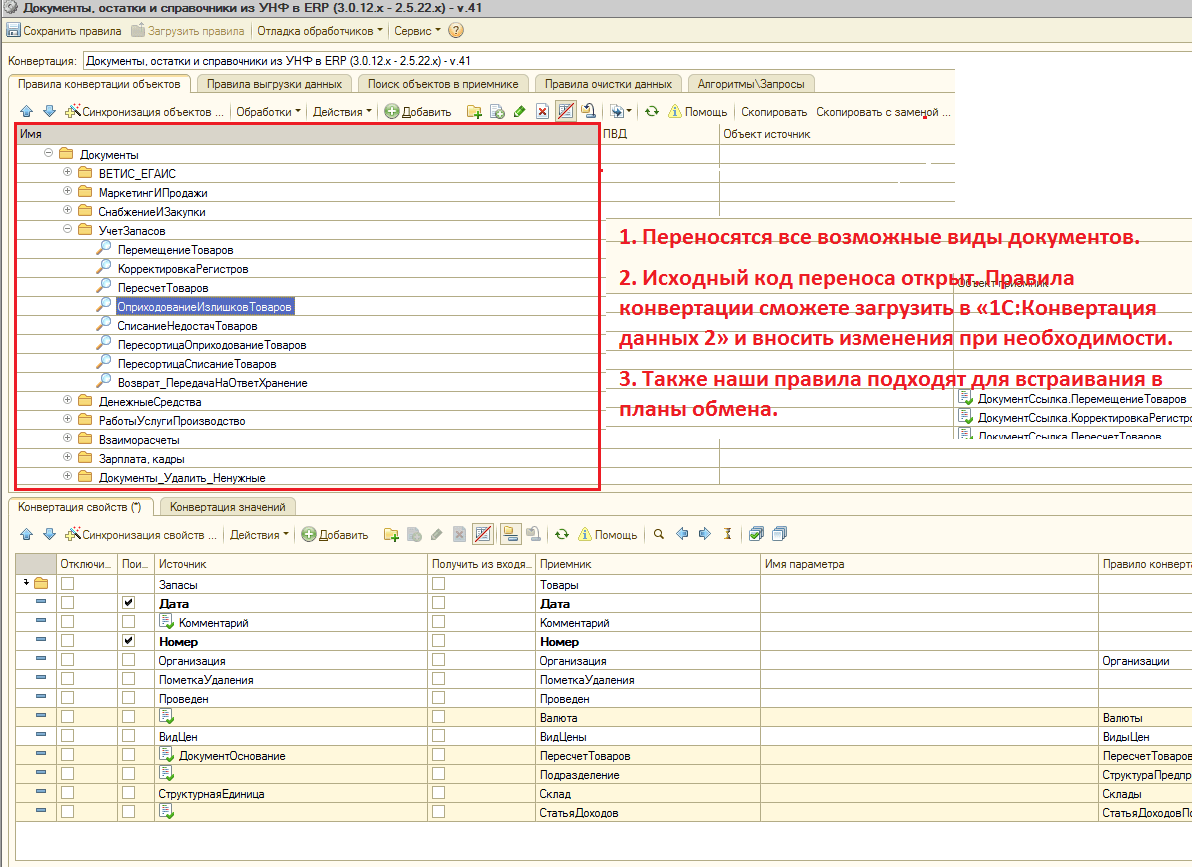Select the СписаниеНедостачТоваров rule
This screenshot has width=1192, height=867.
pos(187,326)
